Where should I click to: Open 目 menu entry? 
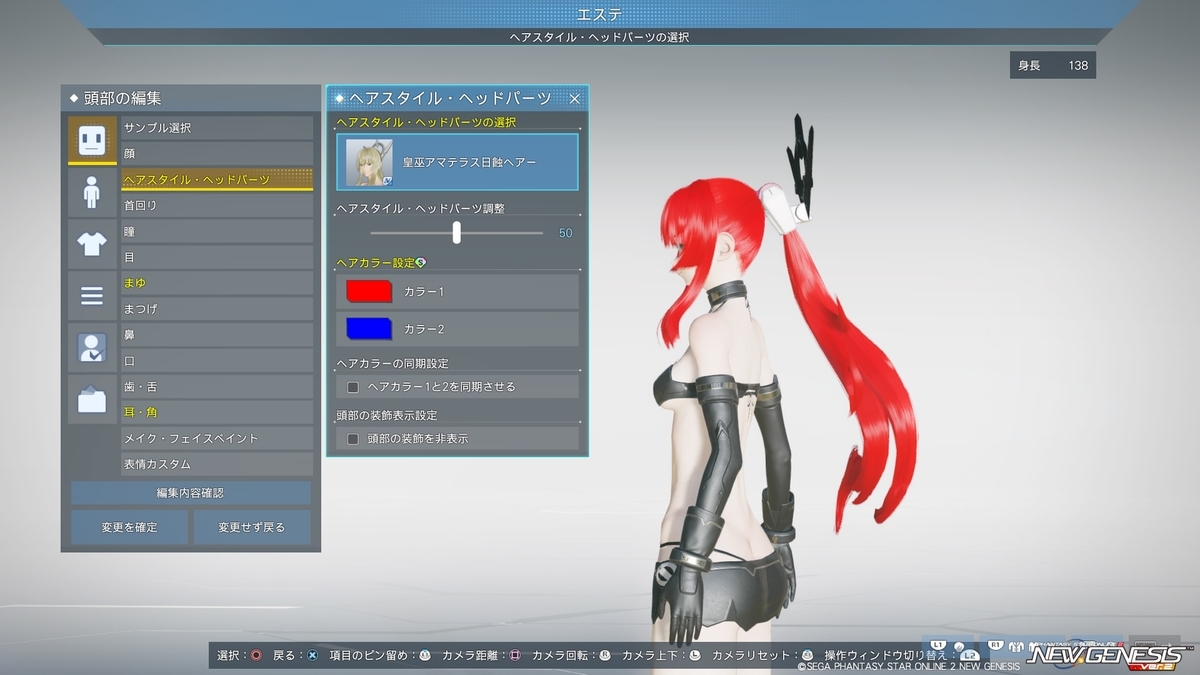[x=217, y=257]
